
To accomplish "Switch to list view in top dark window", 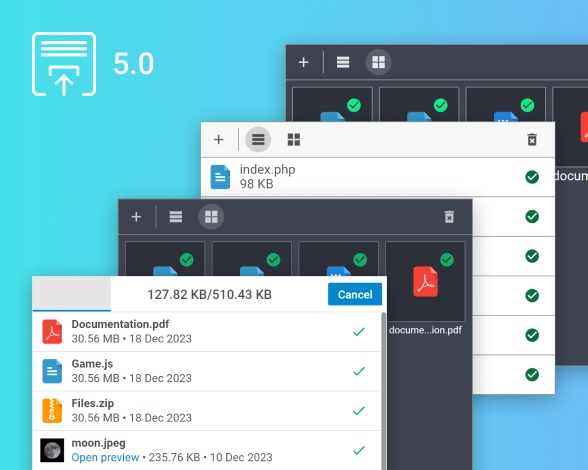I will 343,62.
